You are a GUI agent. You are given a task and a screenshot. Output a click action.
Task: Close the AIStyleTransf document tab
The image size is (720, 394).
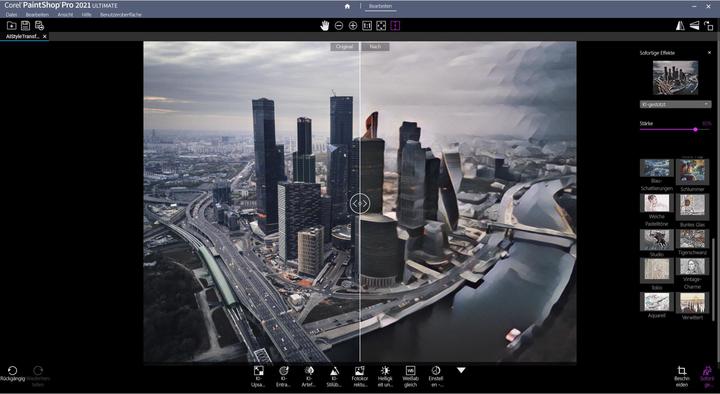(x=45, y=36)
